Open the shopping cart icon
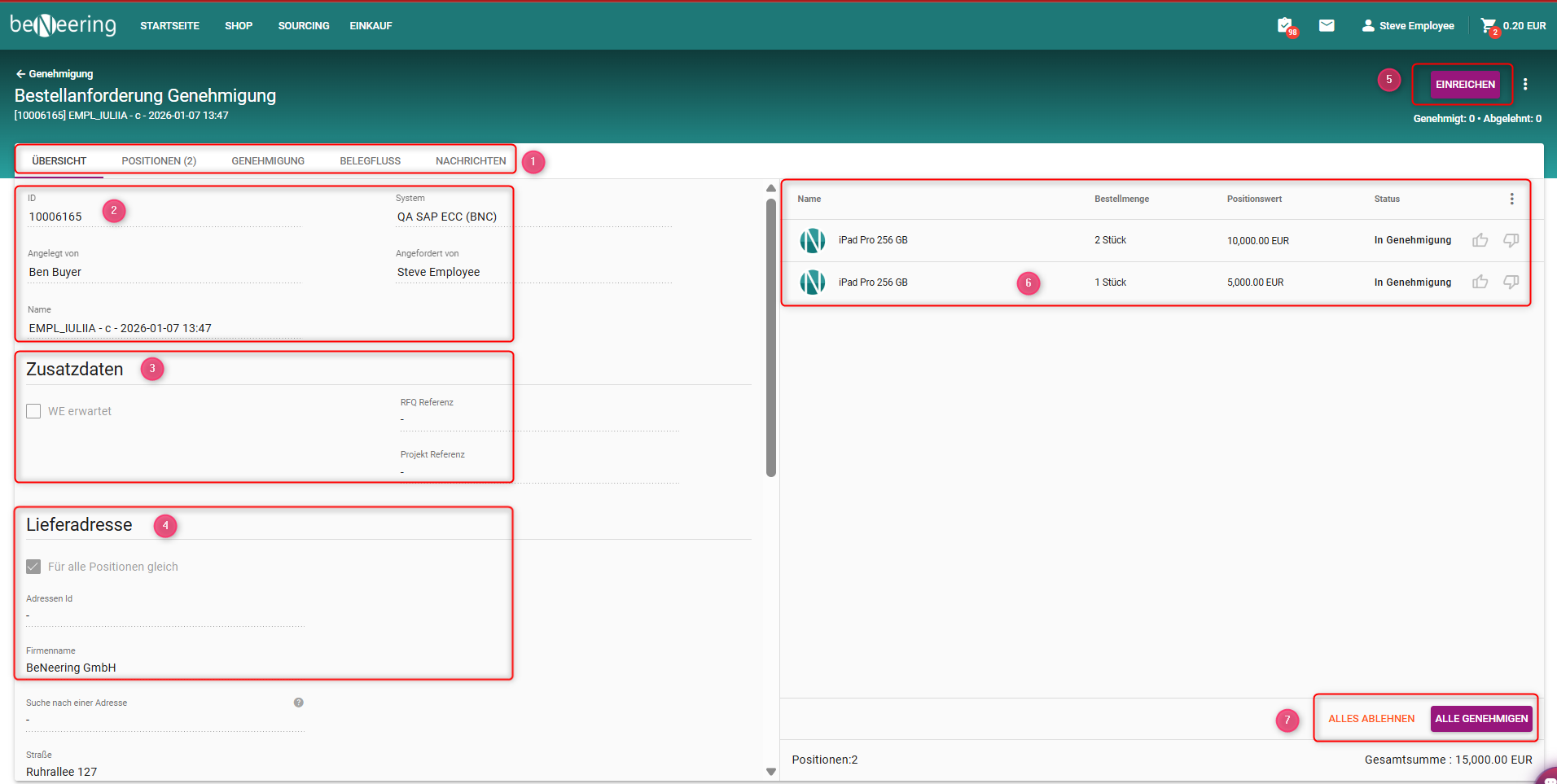The image size is (1557, 784). pyautogui.click(x=1489, y=25)
